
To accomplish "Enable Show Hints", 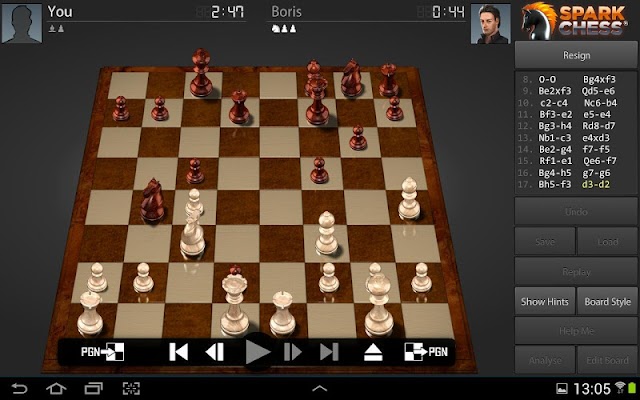I will [545, 301].
